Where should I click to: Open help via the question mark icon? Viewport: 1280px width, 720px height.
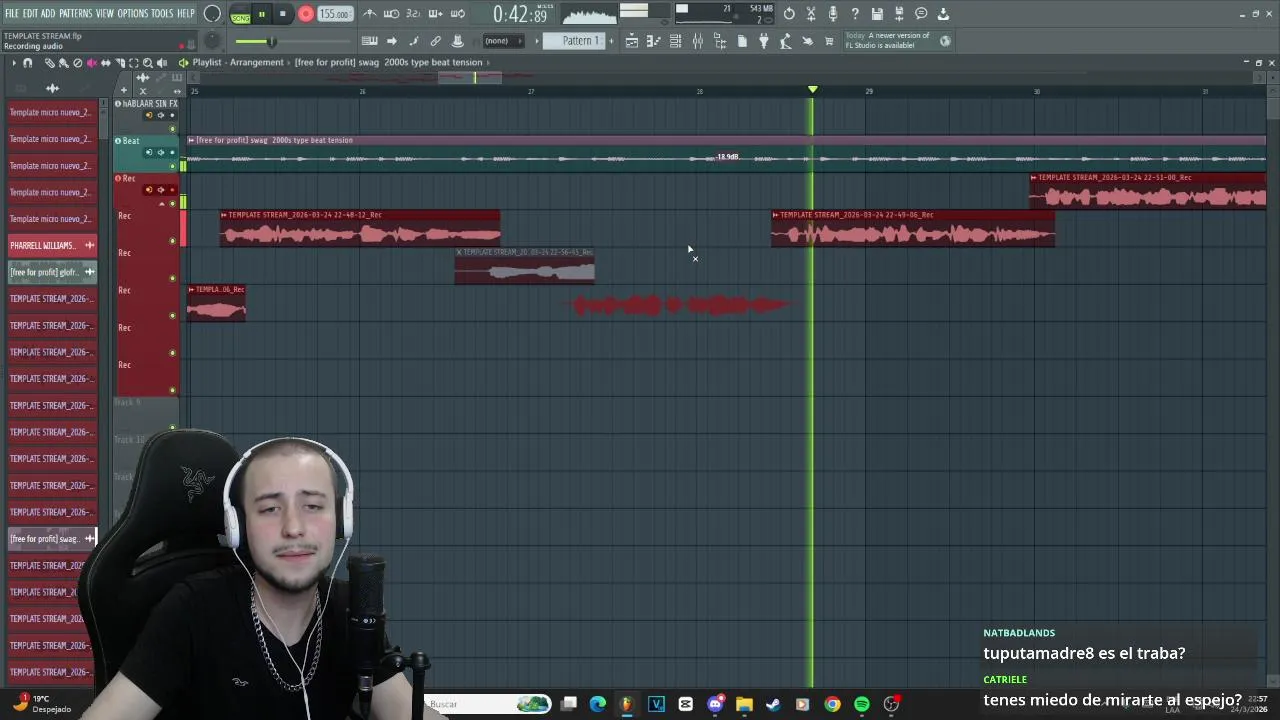coord(855,14)
